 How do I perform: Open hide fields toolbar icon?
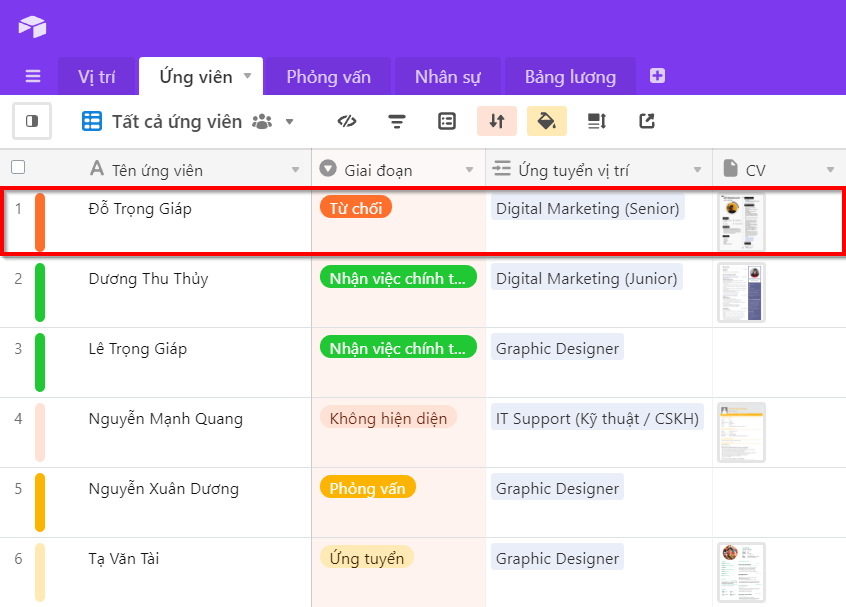(347, 121)
